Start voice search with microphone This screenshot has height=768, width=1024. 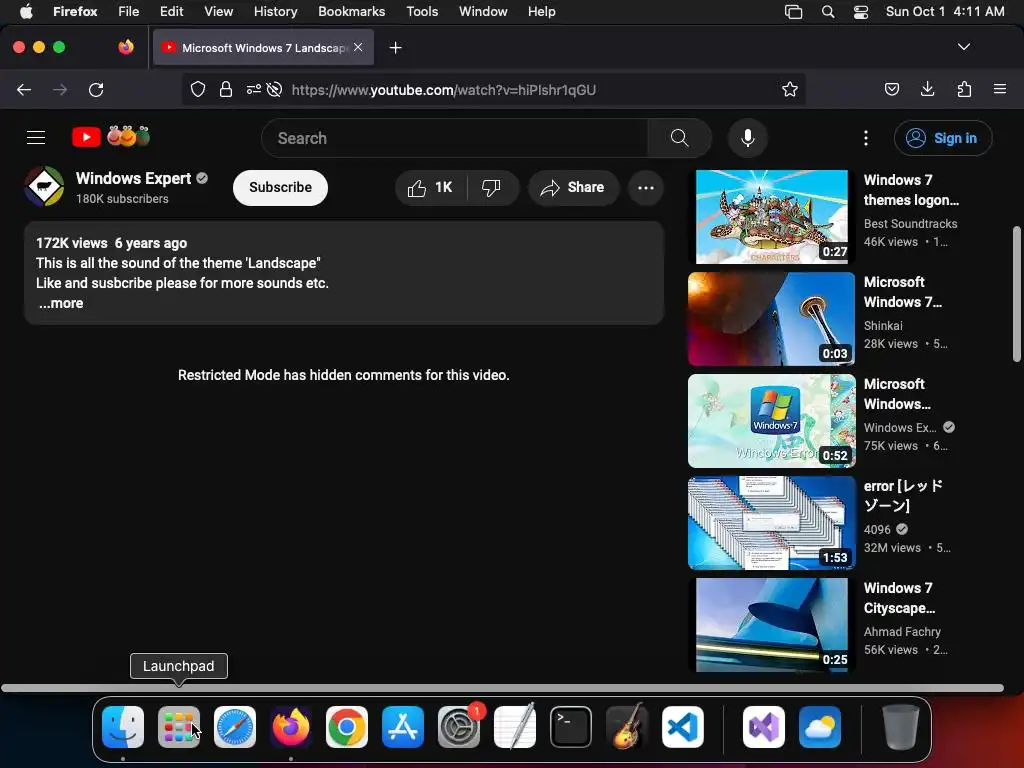coord(748,138)
